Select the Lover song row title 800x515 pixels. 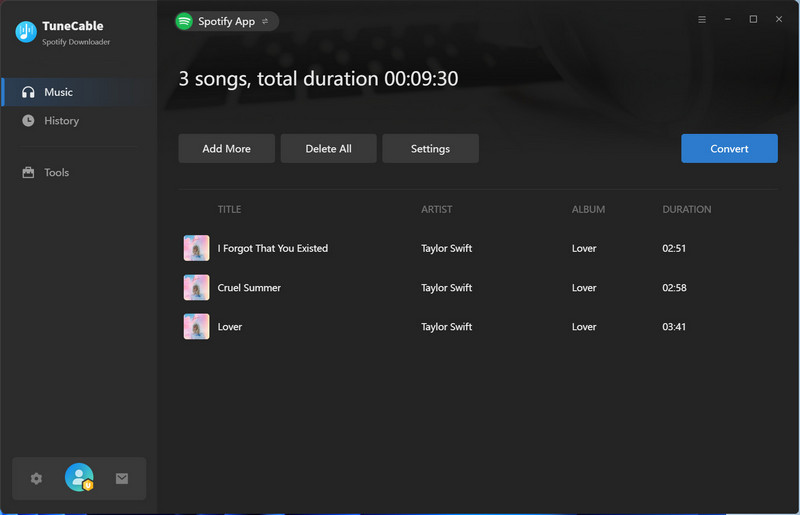(x=230, y=327)
